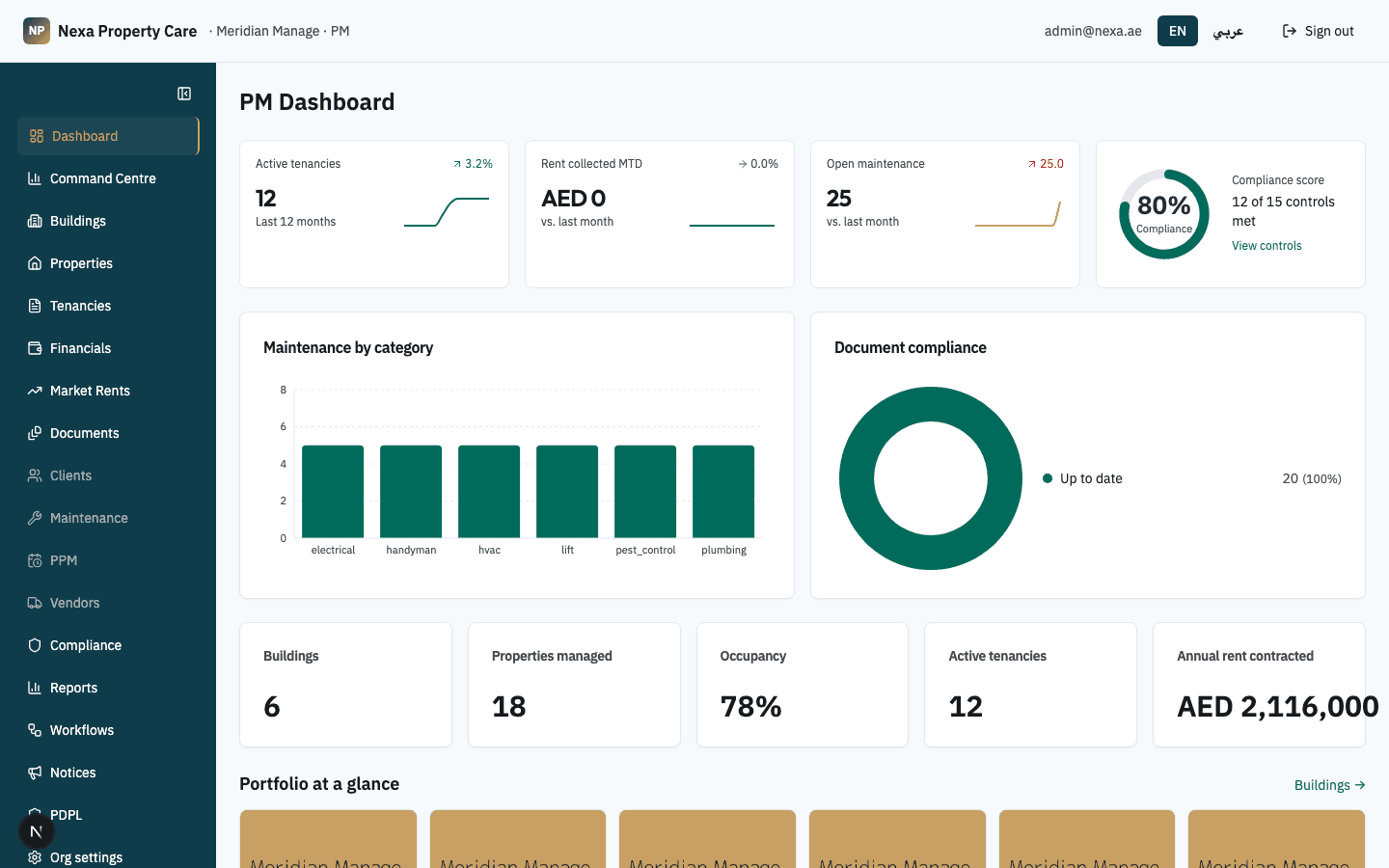The height and width of the screenshot is (868, 1389).
Task: Click the Open maintenance sparkline chart
Action: click(x=1018, y=214)
